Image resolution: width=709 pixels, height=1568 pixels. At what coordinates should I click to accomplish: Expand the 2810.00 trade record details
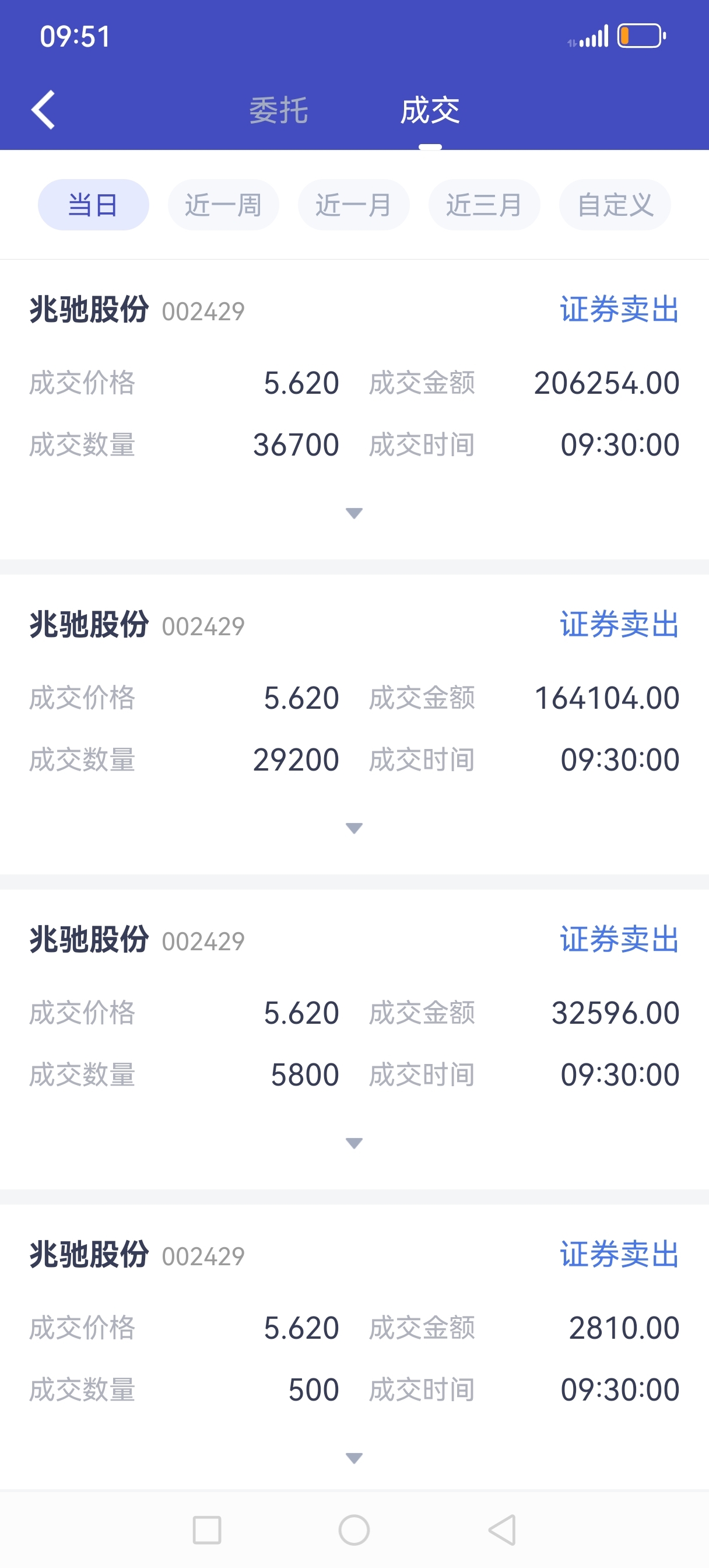click(x=354, y=1458)
